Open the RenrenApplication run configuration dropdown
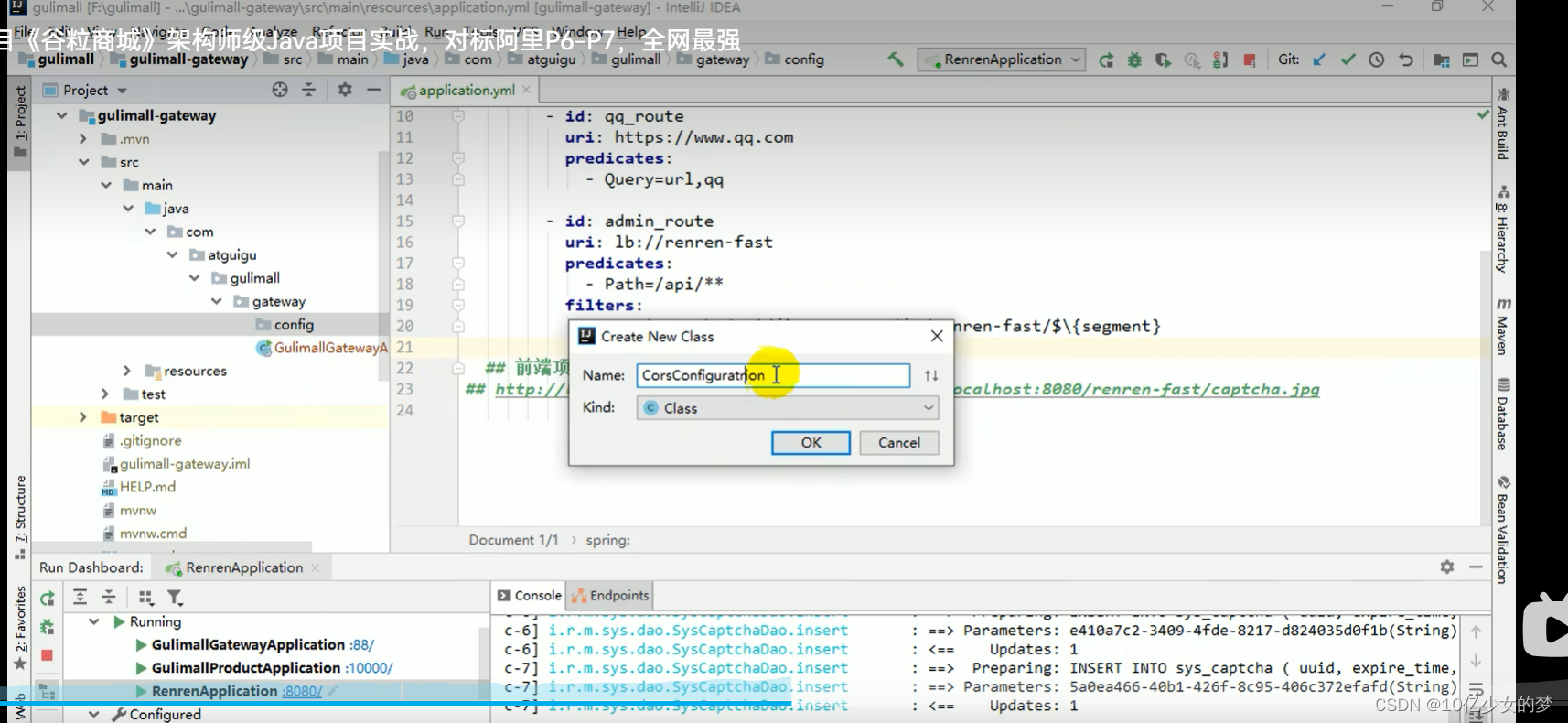1568x723 pixels. point(1003,59)
